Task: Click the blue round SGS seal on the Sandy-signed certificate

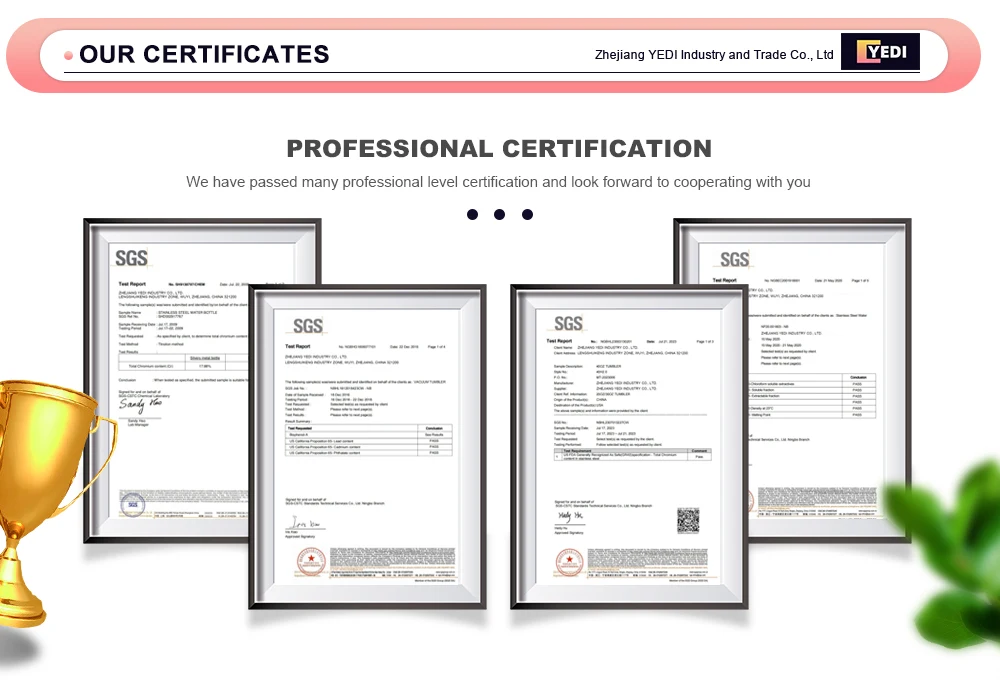Action: (x=133, y=504)
